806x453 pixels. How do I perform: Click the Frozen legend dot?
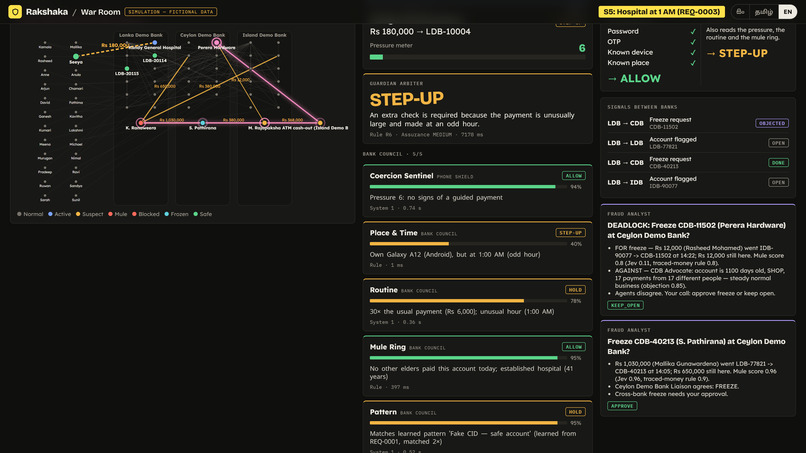coord(167,214)
